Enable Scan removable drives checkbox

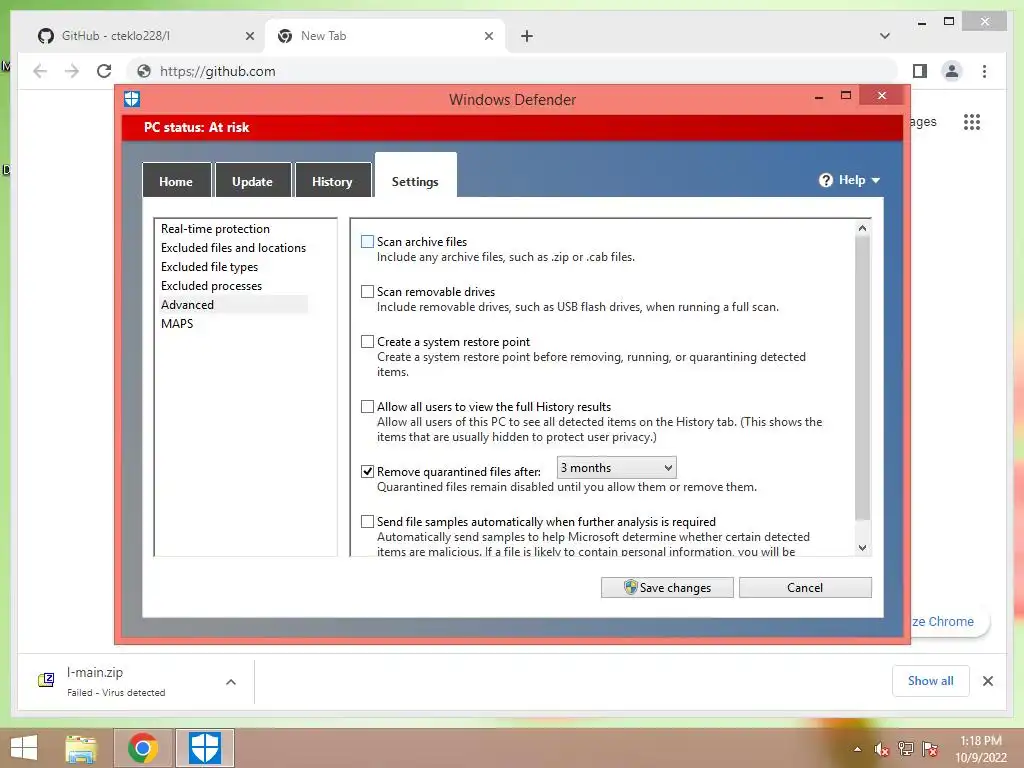(x=368, y=292)
